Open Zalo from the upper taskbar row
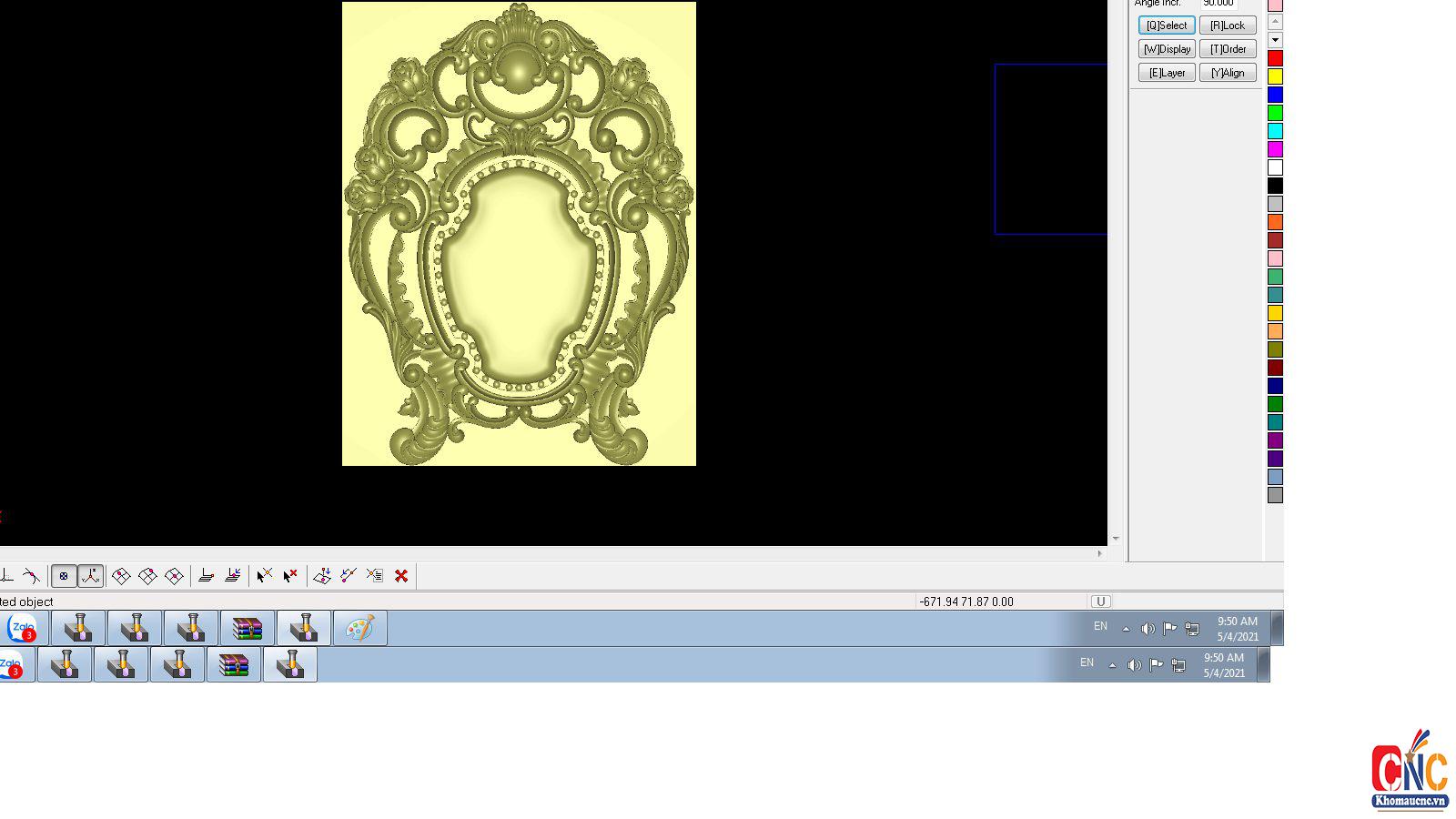Viewport: 1456px width, 819px height. (x=22, y=629)
